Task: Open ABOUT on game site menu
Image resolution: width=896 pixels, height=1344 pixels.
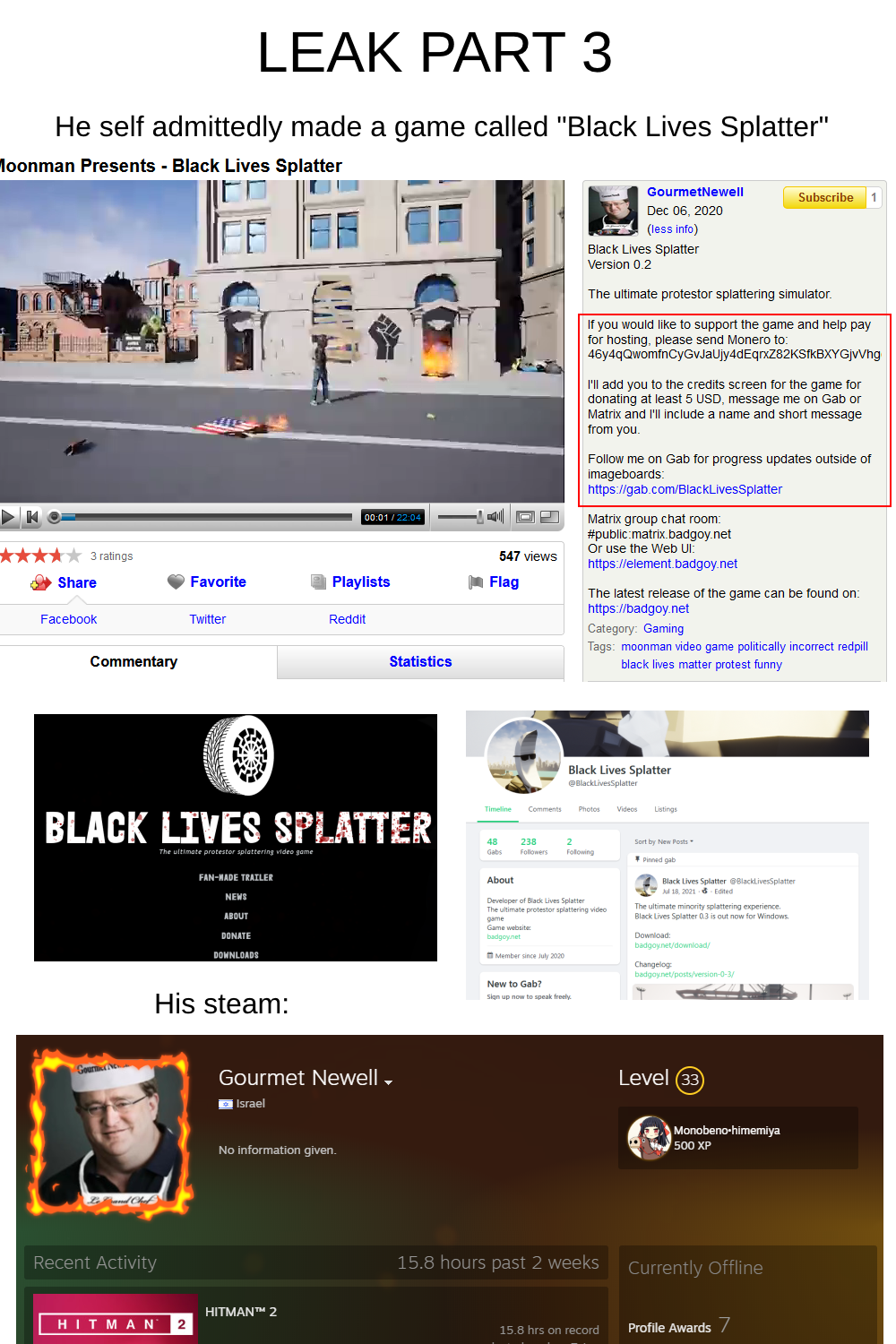Action: click(x=236, y=916)
